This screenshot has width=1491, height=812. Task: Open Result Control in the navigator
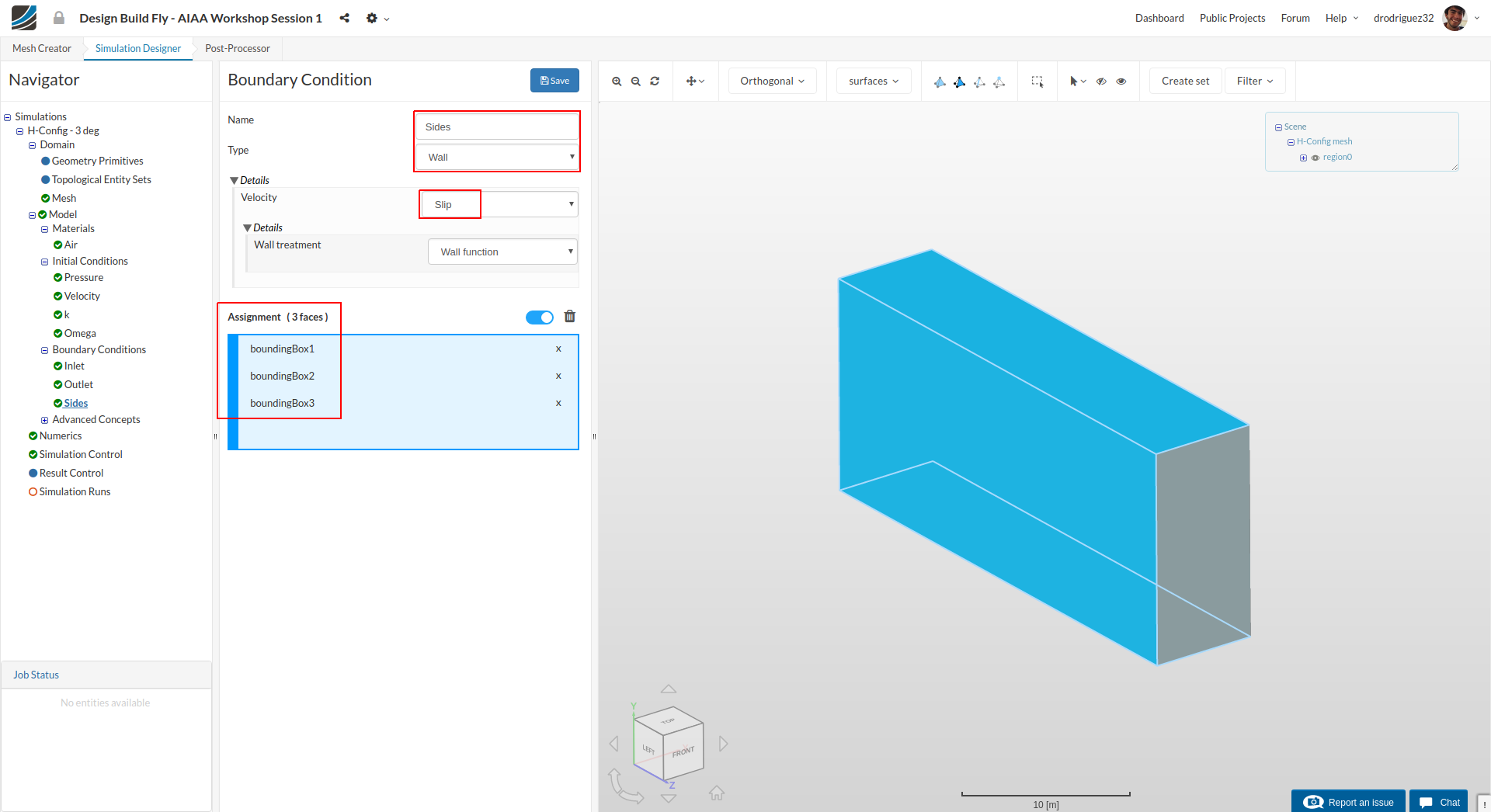[x=71, y=473]
